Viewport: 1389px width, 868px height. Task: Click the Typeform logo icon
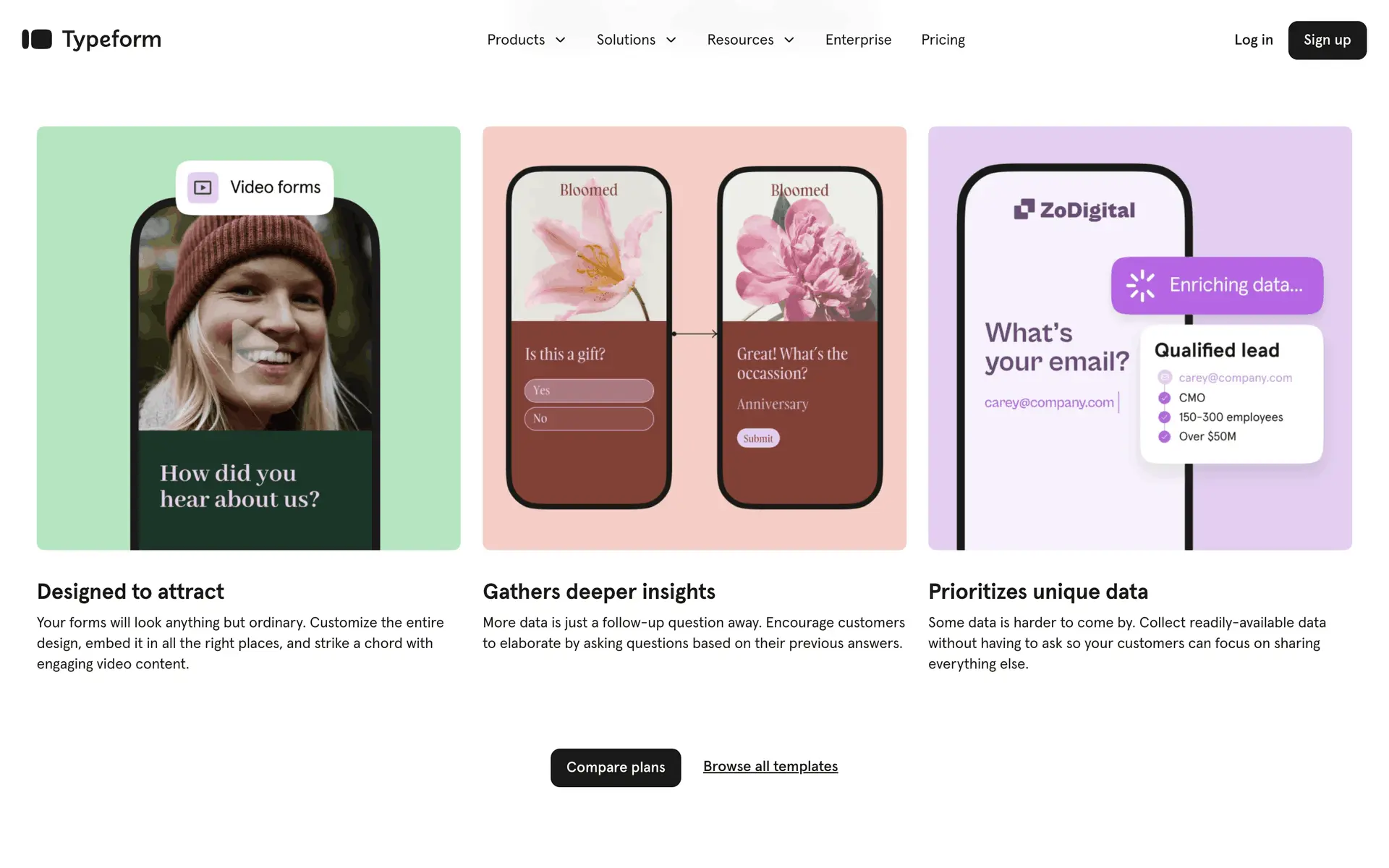37,39
